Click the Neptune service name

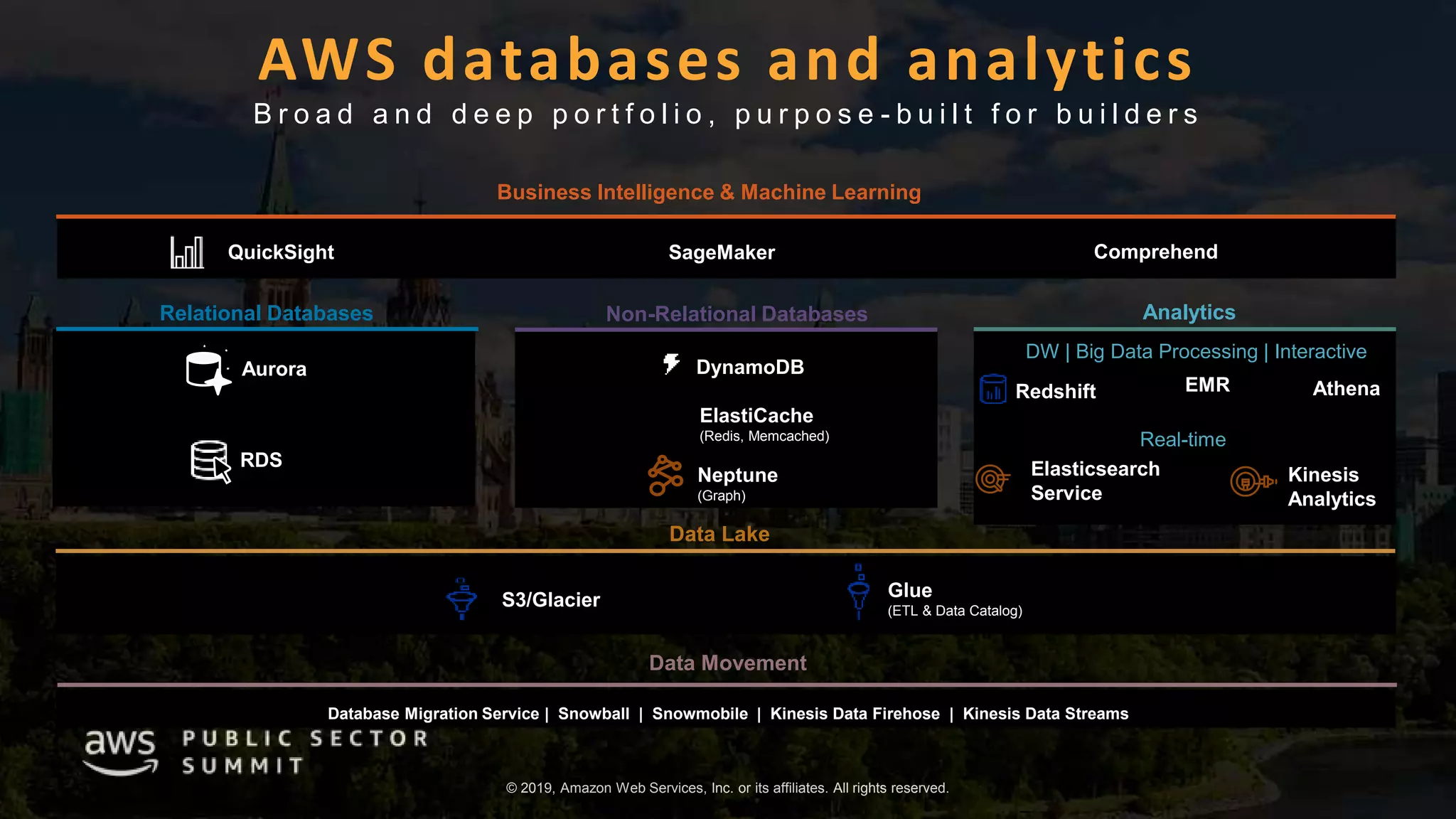tap(737, 475)
